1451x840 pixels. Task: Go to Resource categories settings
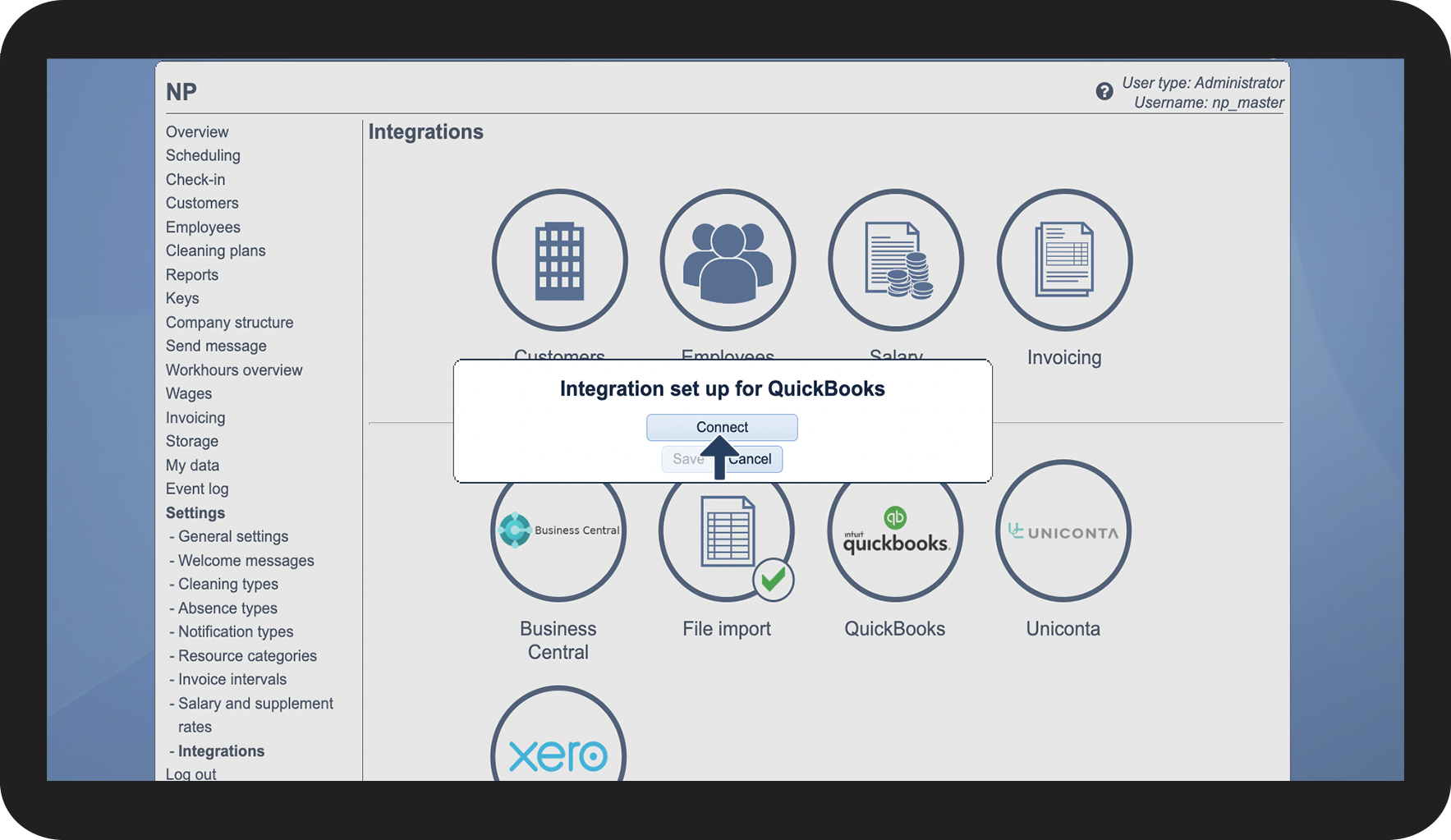tap(247, 656)
